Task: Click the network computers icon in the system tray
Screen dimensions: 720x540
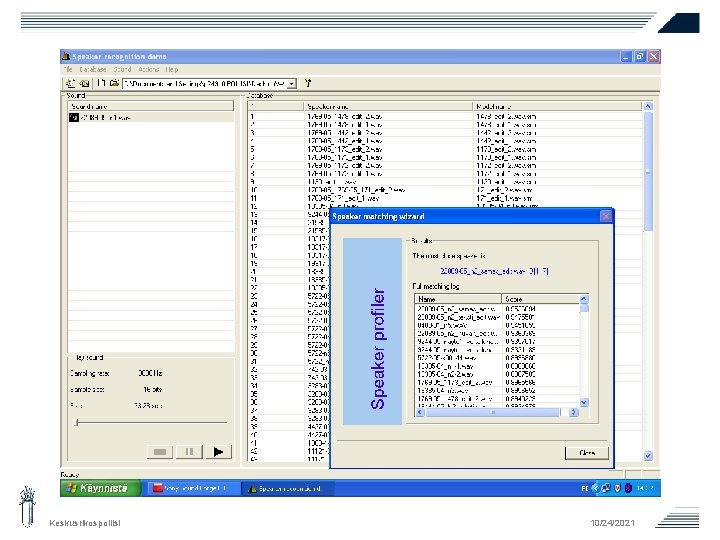Action: [x=606, y=488]
